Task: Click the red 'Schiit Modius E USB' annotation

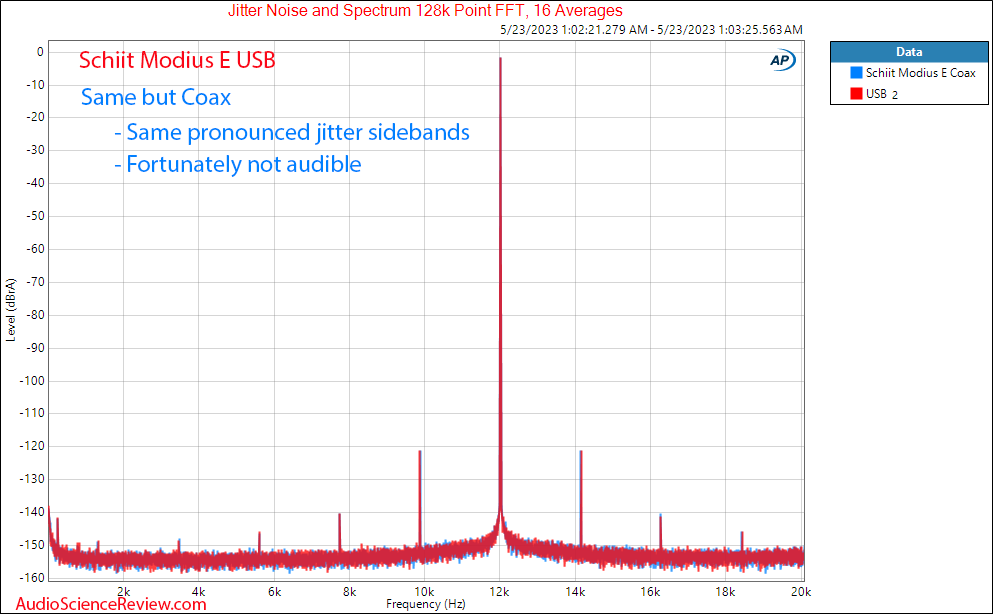Action: (177, 60)
